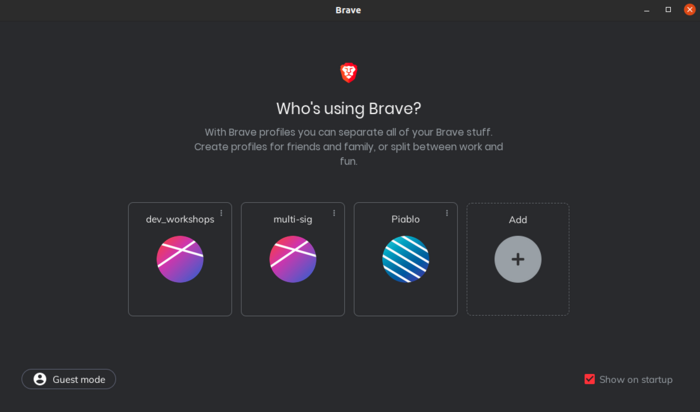Select the dev_workshops profile avatar

coord(180,259)
